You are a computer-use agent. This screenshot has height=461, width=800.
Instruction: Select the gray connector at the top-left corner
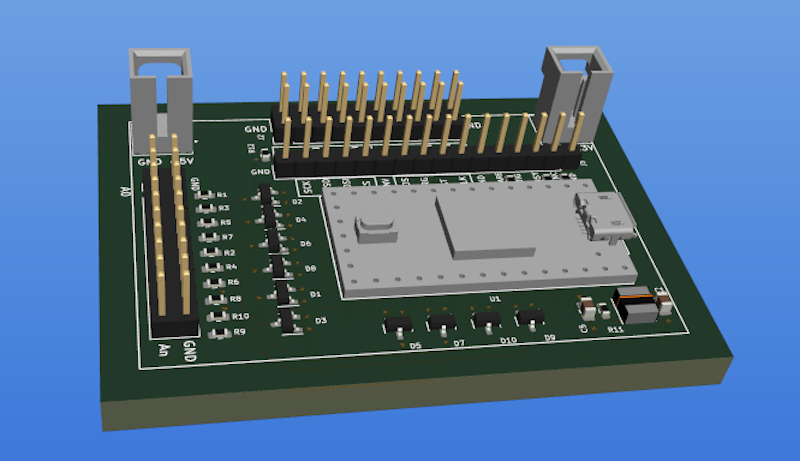160,100
